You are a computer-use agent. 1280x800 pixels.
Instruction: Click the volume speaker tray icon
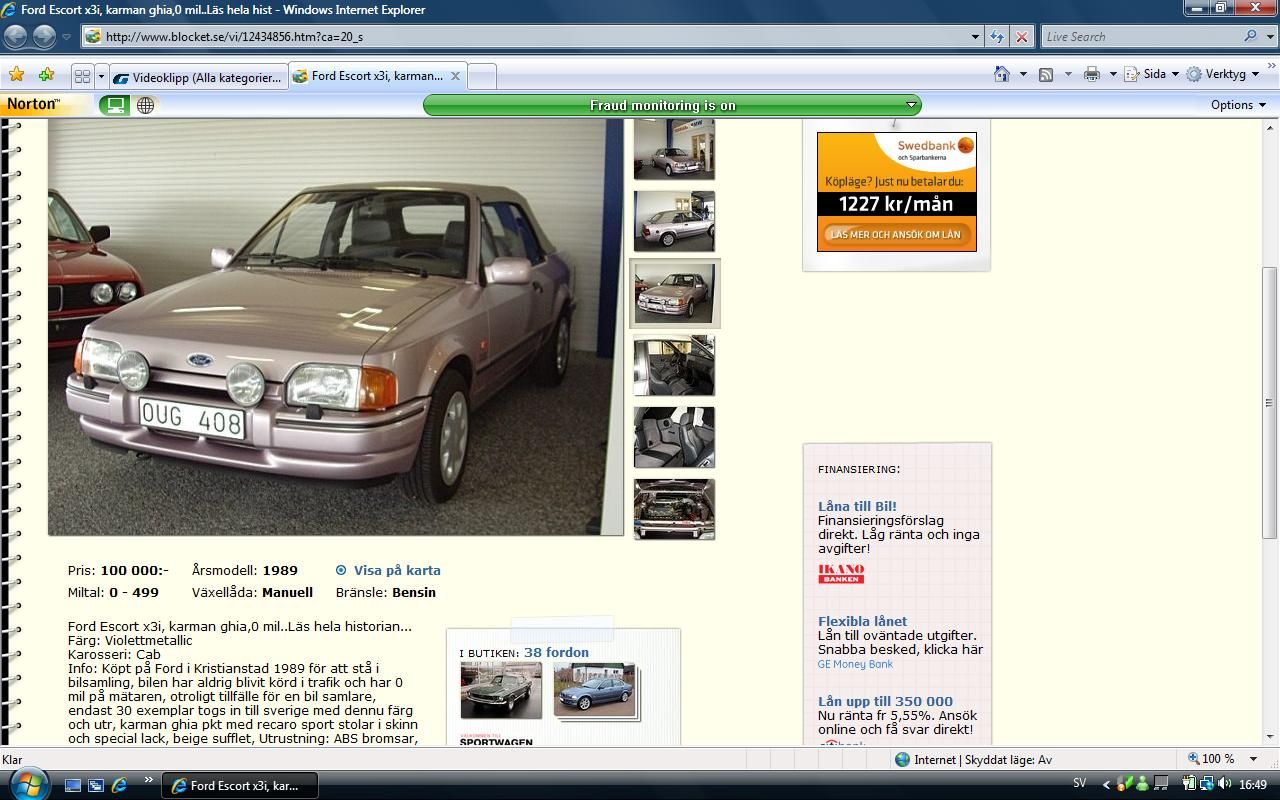pyautogui.click(x=1224, y=784)
